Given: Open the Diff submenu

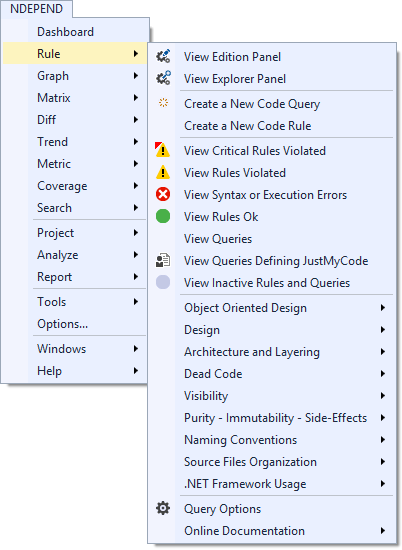Looking at the screenshot, I should pyautogui.click(x=75, y=120).
